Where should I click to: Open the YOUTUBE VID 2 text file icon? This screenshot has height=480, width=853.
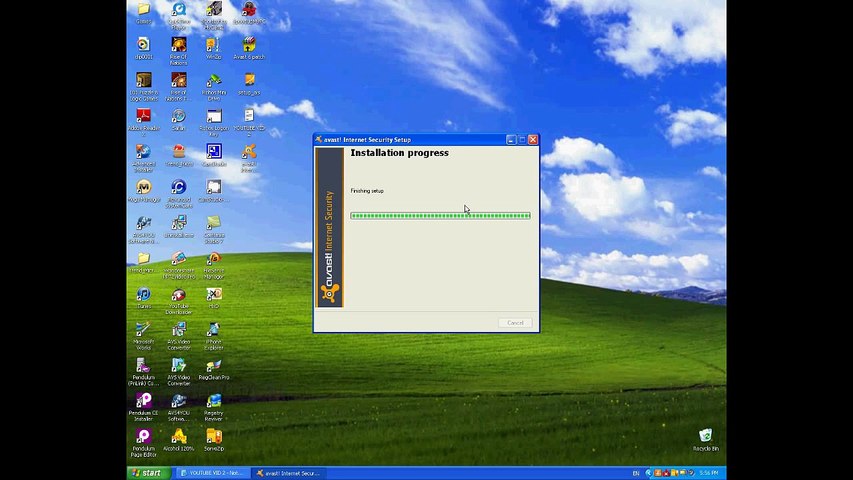pos(249,121)
